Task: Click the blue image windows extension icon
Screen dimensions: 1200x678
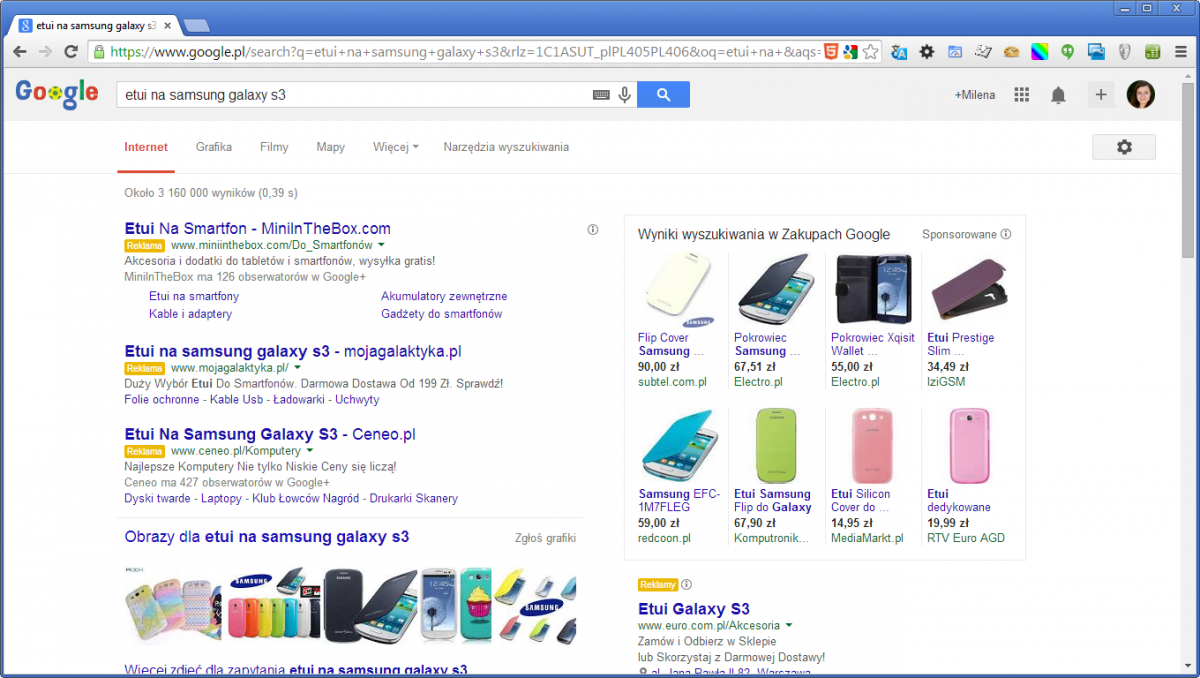Action: point(1096,51)
